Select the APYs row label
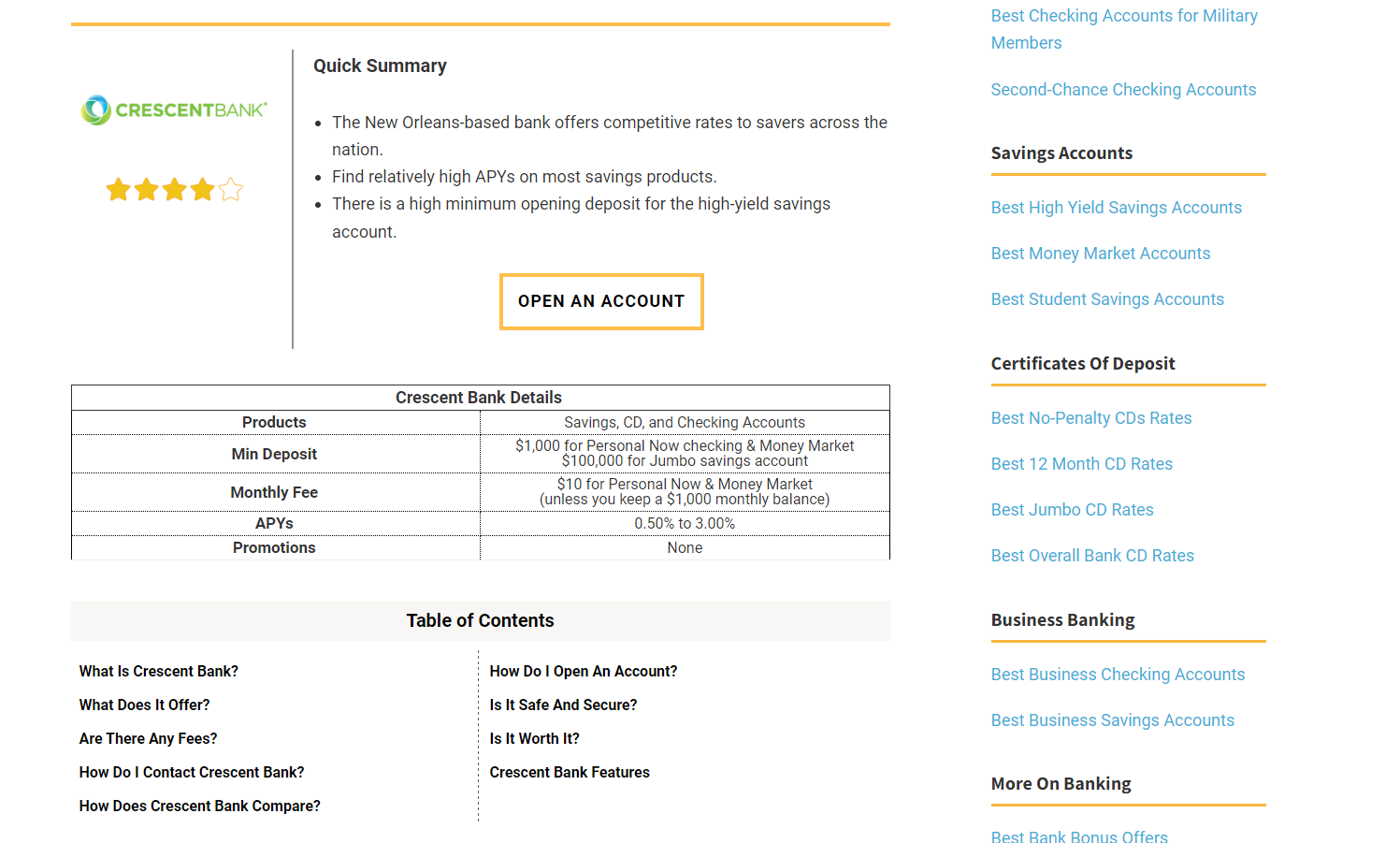Viewport: 1400px width, 843px height. (274, 523)
